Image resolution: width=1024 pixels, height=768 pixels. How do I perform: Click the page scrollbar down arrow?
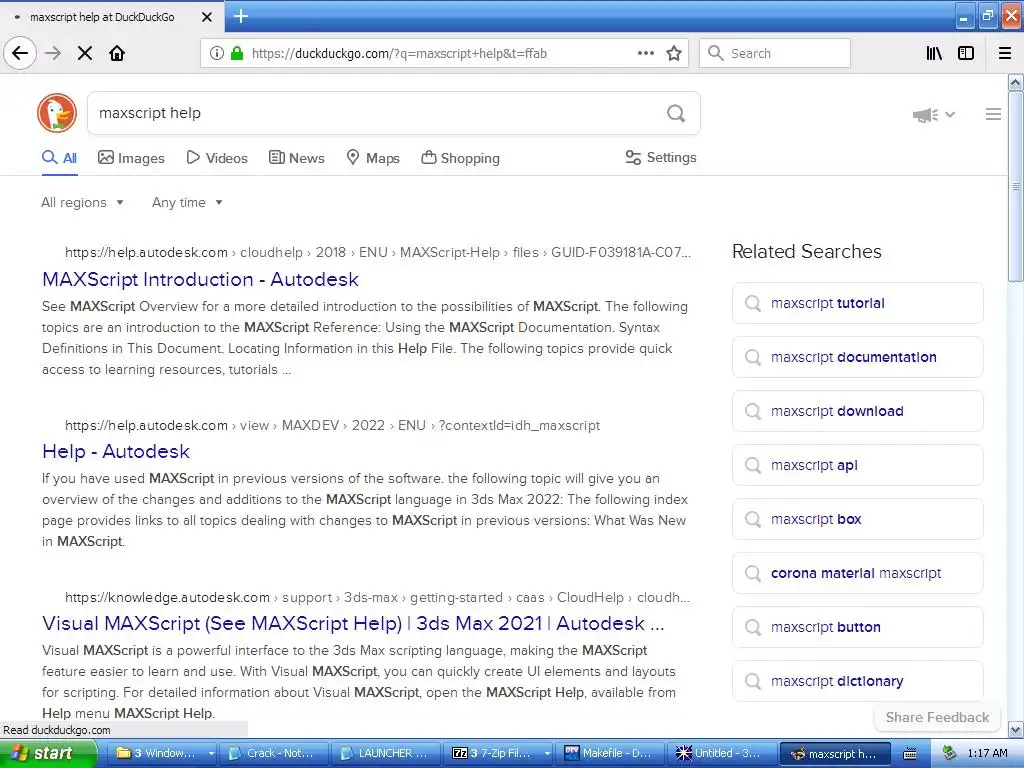[x=1016, y=729]
